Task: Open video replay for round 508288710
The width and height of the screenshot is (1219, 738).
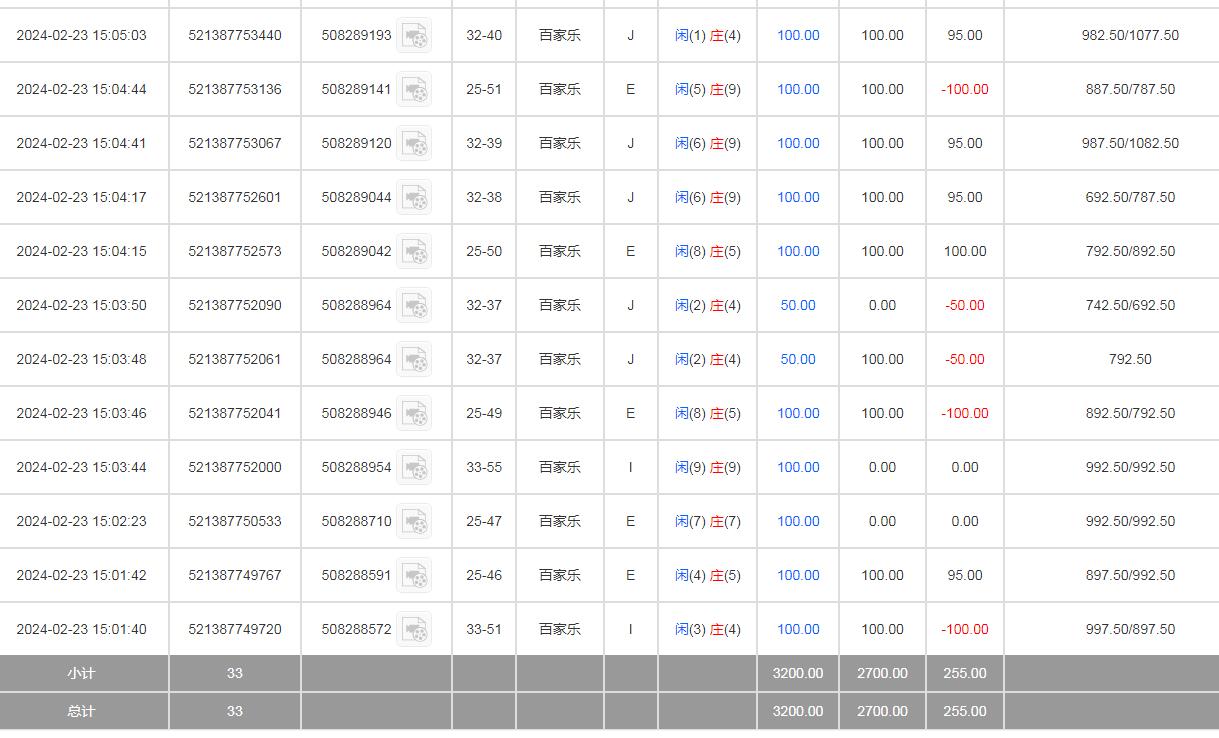Action: tap(414, 522)
